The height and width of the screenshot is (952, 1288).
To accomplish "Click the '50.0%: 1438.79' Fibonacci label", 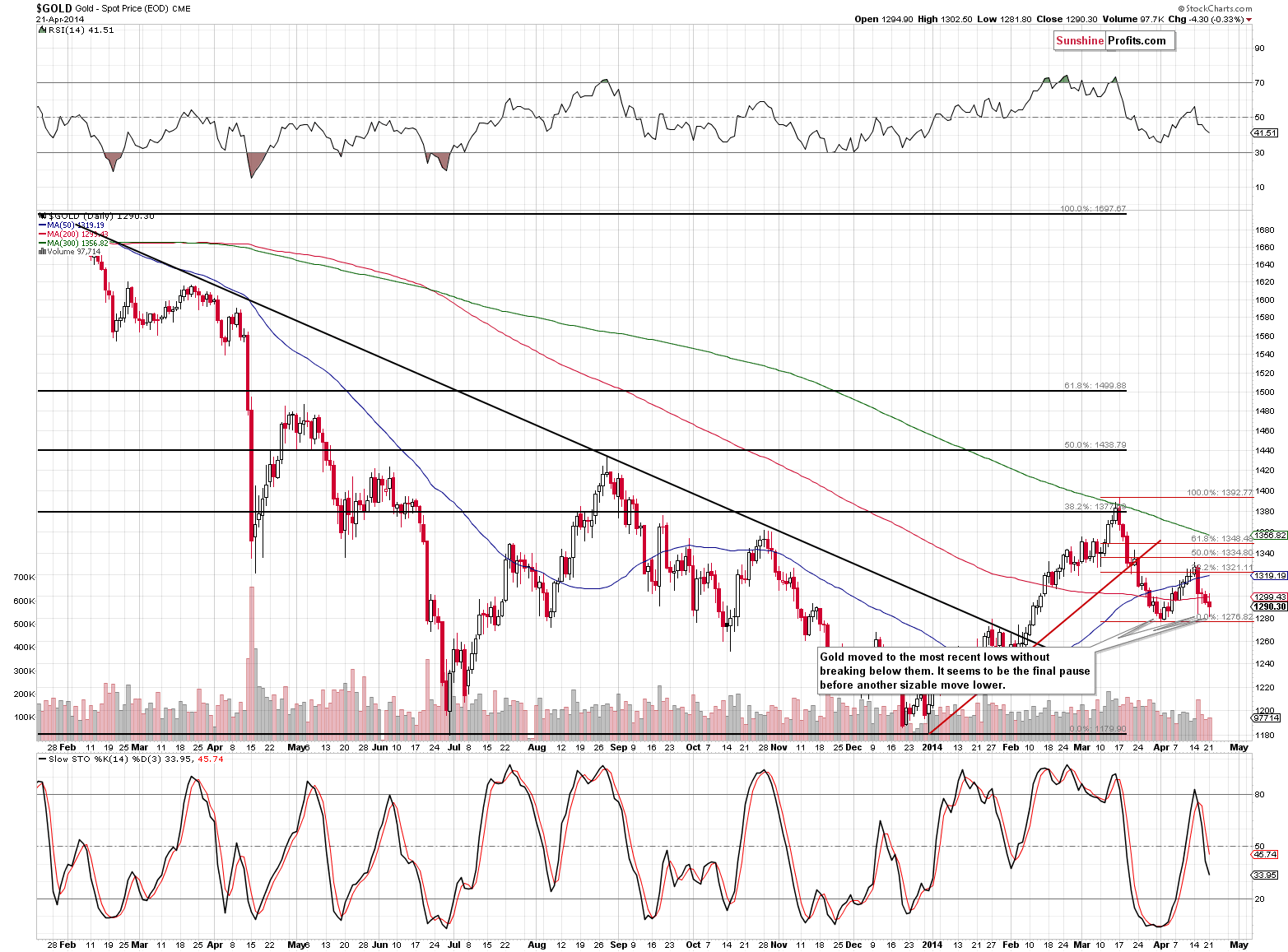I will (x=1095, y=445).
